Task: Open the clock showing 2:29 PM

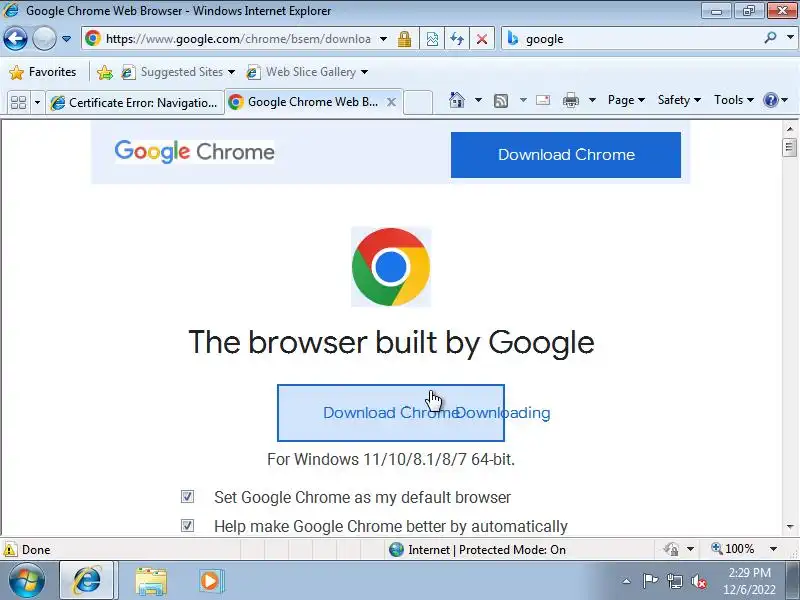Action: pyautogui.click(x=749, y=581)
